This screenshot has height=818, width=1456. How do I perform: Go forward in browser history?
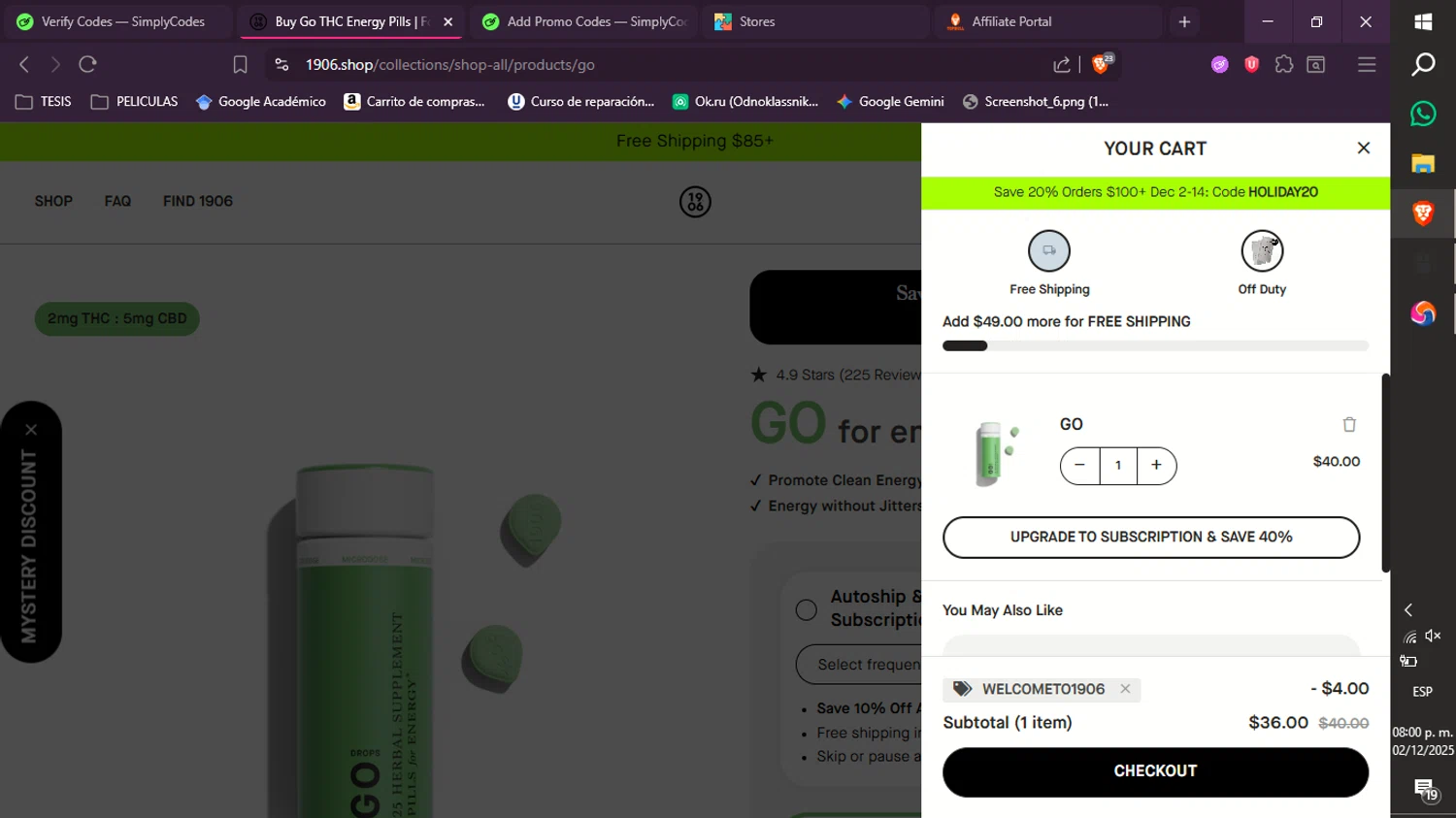[55, 64]
